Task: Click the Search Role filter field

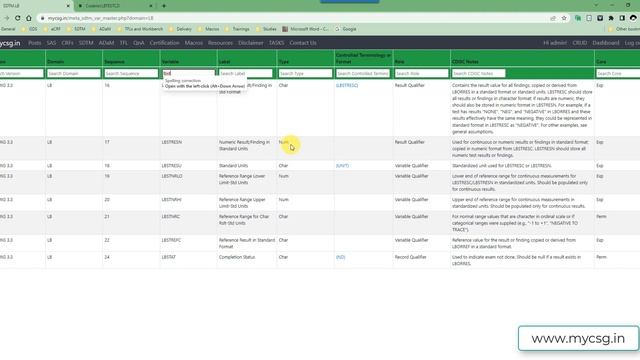Action: tap(421, 73)
